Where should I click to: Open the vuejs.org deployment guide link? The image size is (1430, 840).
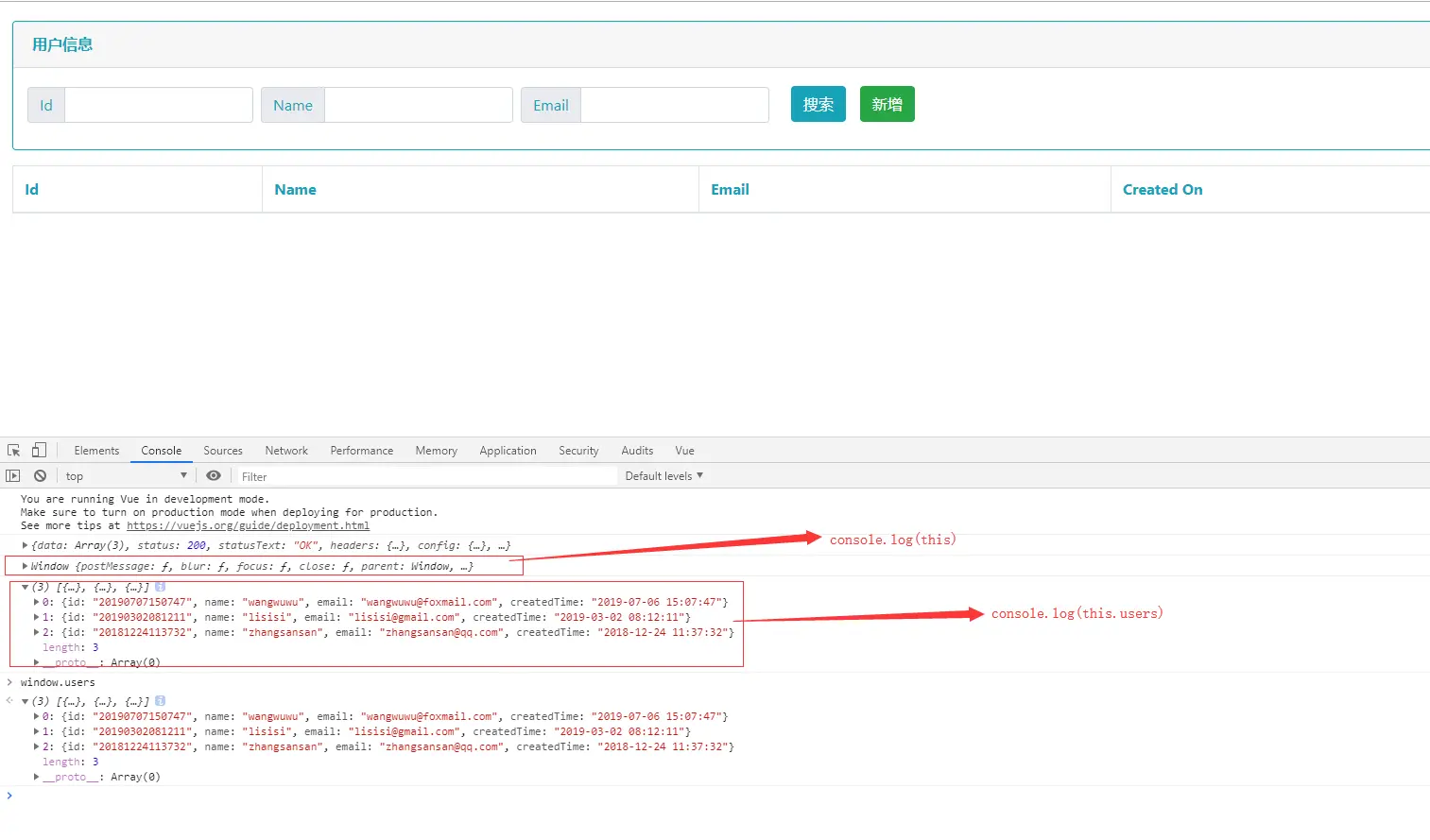[248, 525]
